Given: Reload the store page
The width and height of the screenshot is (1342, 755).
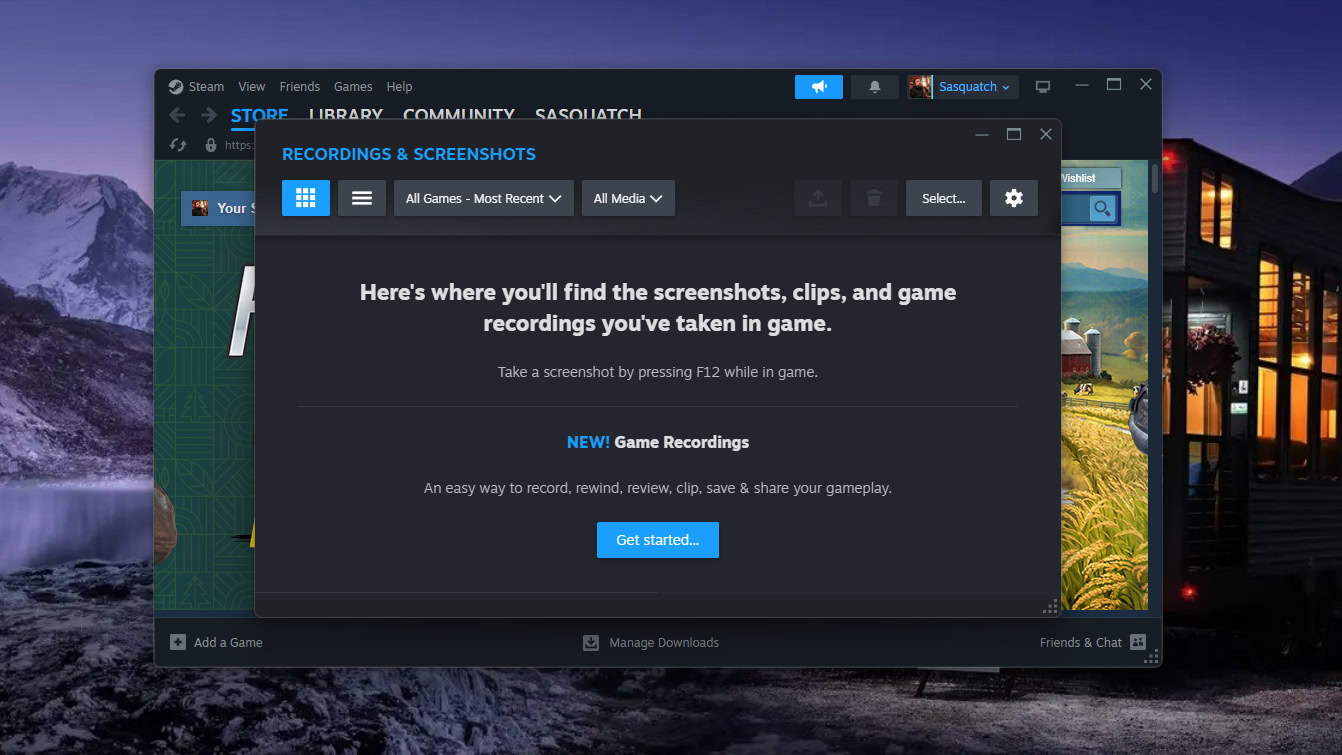Looking at the screenshot, I should point(178,145).
